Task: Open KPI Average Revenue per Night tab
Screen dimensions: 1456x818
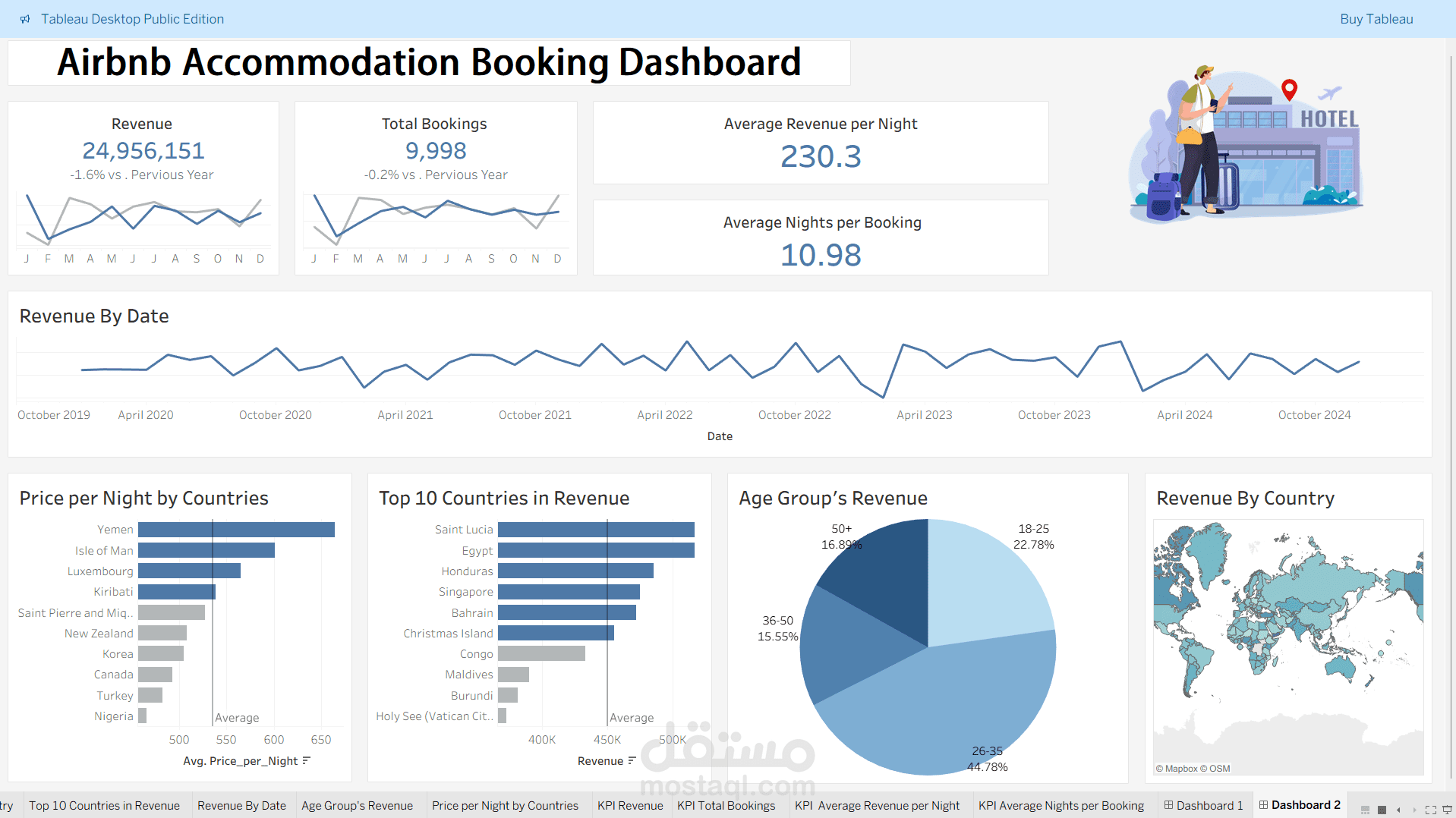Action: tap(877, 806)
